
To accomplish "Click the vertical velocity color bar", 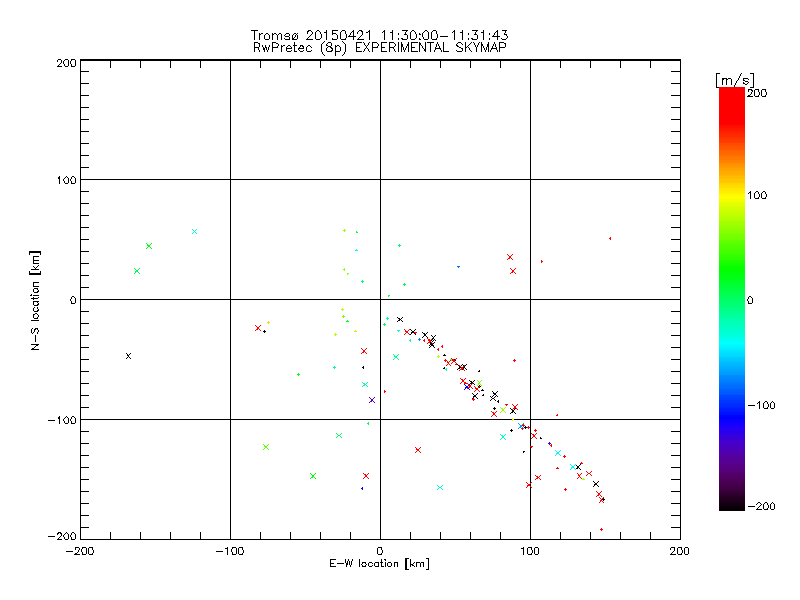I will point(732,298).
